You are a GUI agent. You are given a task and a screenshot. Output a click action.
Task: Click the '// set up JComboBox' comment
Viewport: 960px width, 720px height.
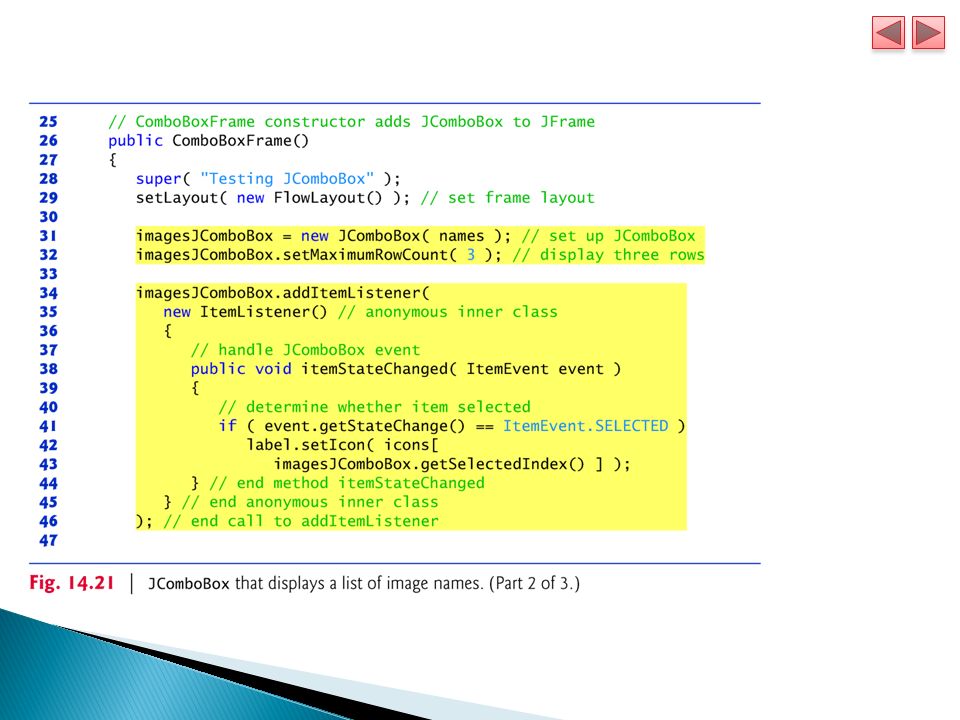(x=609, y=236)
